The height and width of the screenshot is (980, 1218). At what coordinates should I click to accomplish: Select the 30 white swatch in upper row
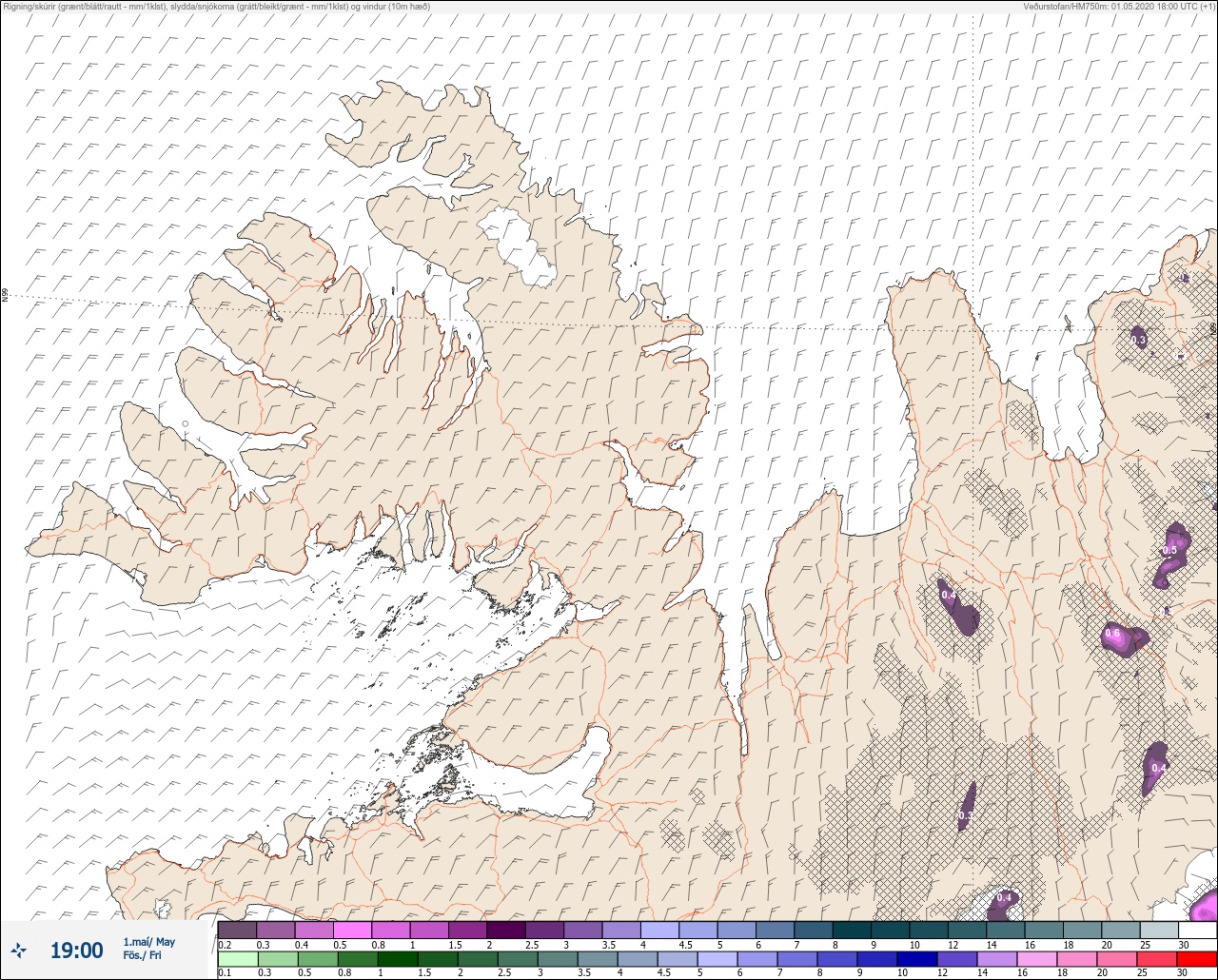(x=1197, y=930)
